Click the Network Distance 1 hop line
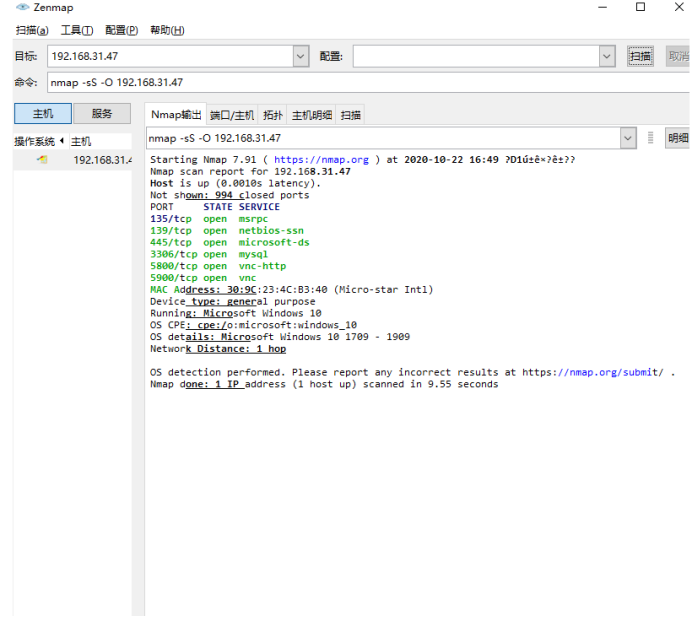The height and width of the screenshot is (617, 693). click(218, 349)
